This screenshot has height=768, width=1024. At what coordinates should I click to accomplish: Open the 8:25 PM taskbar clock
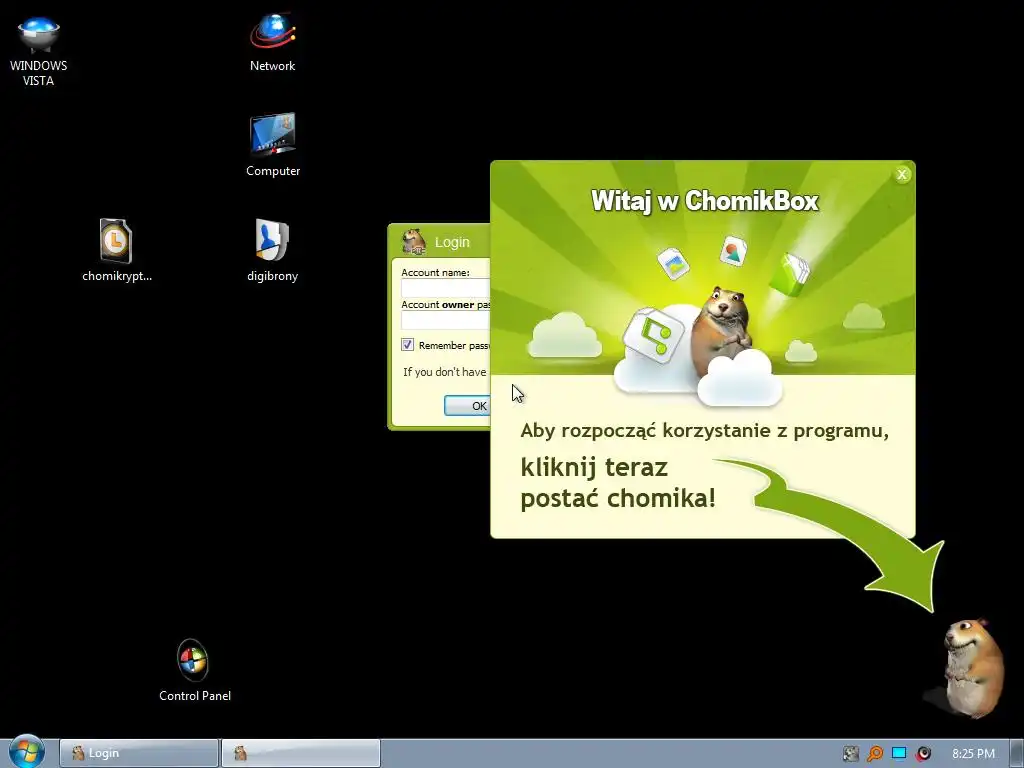(x=973, y=754)
